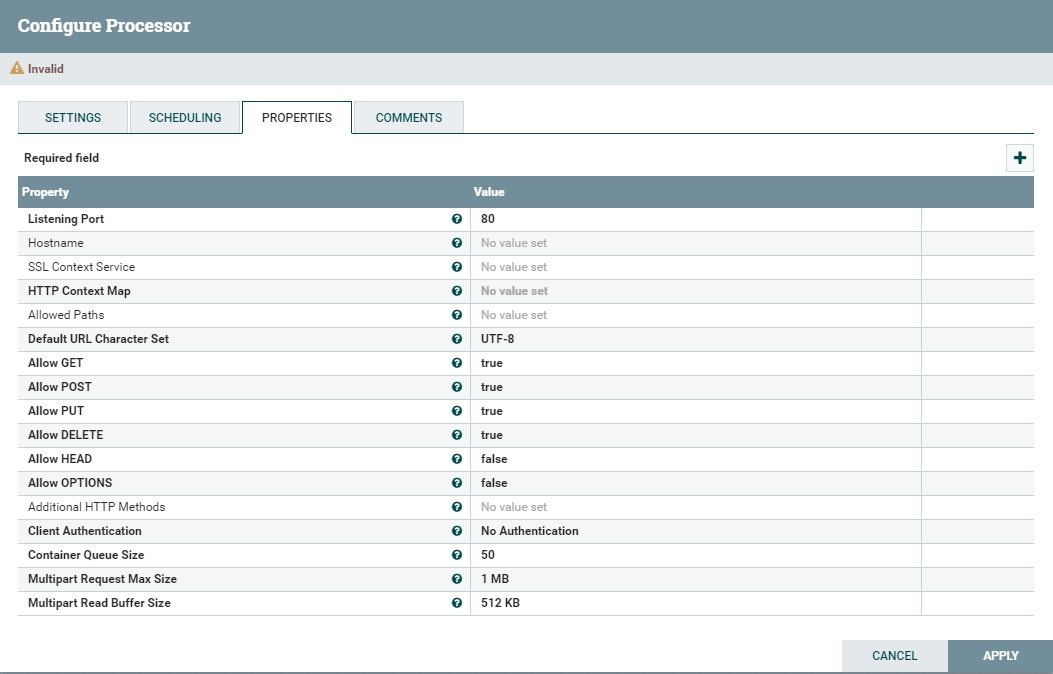
Task: Change Allow PUT true value
Action: [696, 411]
